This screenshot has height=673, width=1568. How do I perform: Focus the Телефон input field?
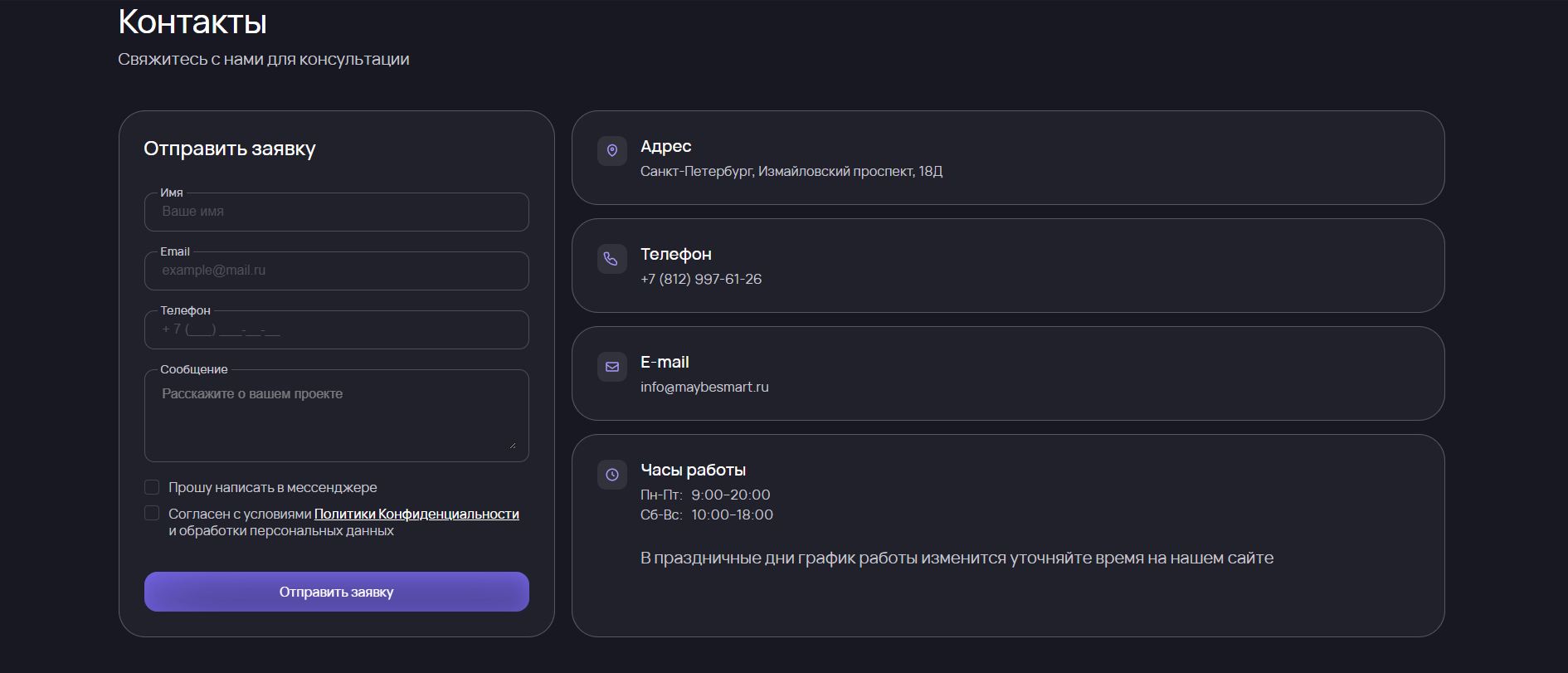tap(337, 329)
